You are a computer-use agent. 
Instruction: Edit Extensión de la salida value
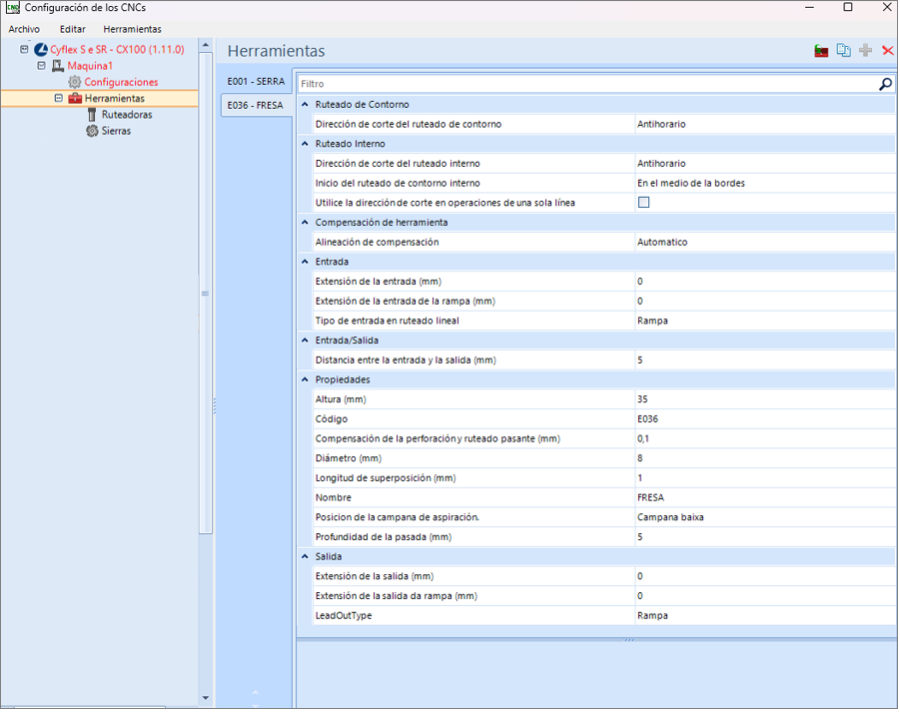[765, 576]
